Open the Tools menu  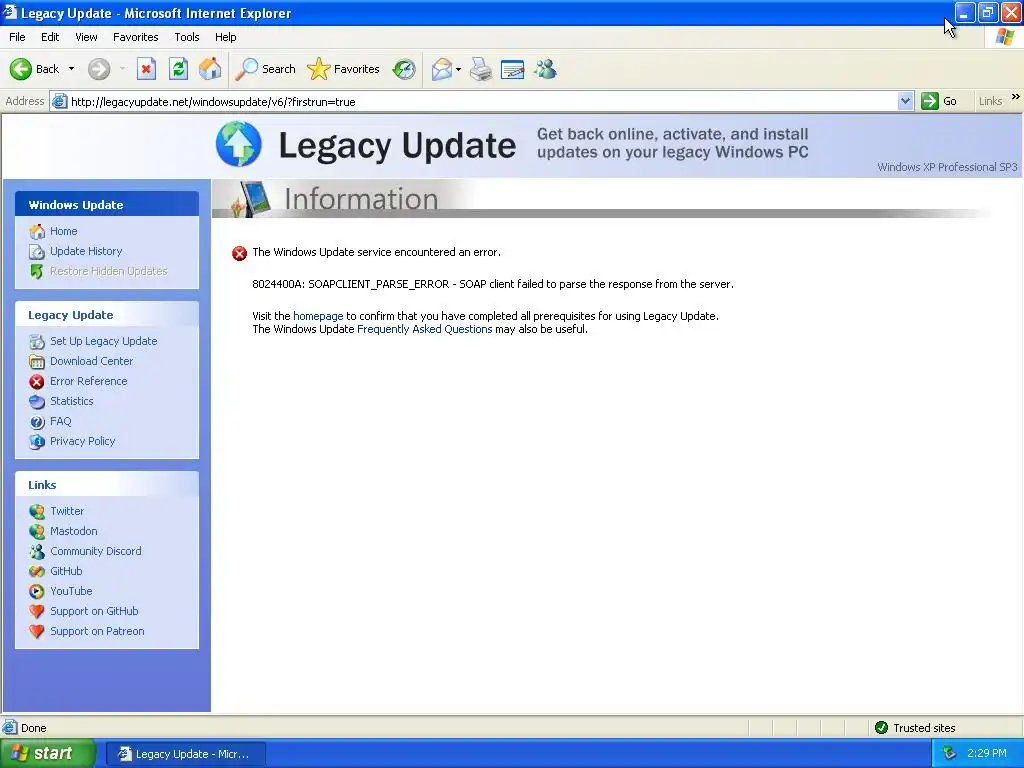click(186, 37)
